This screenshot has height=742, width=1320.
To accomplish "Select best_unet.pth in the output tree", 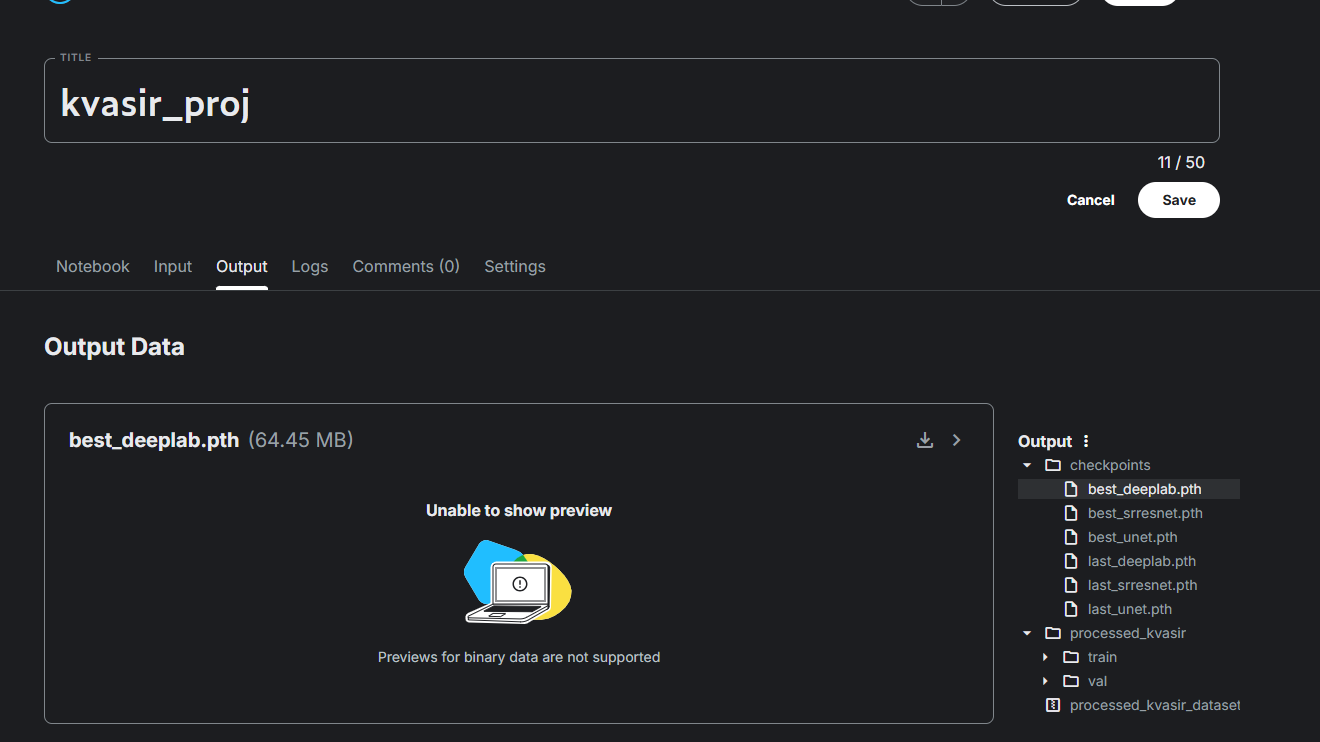I will 1133,537.
